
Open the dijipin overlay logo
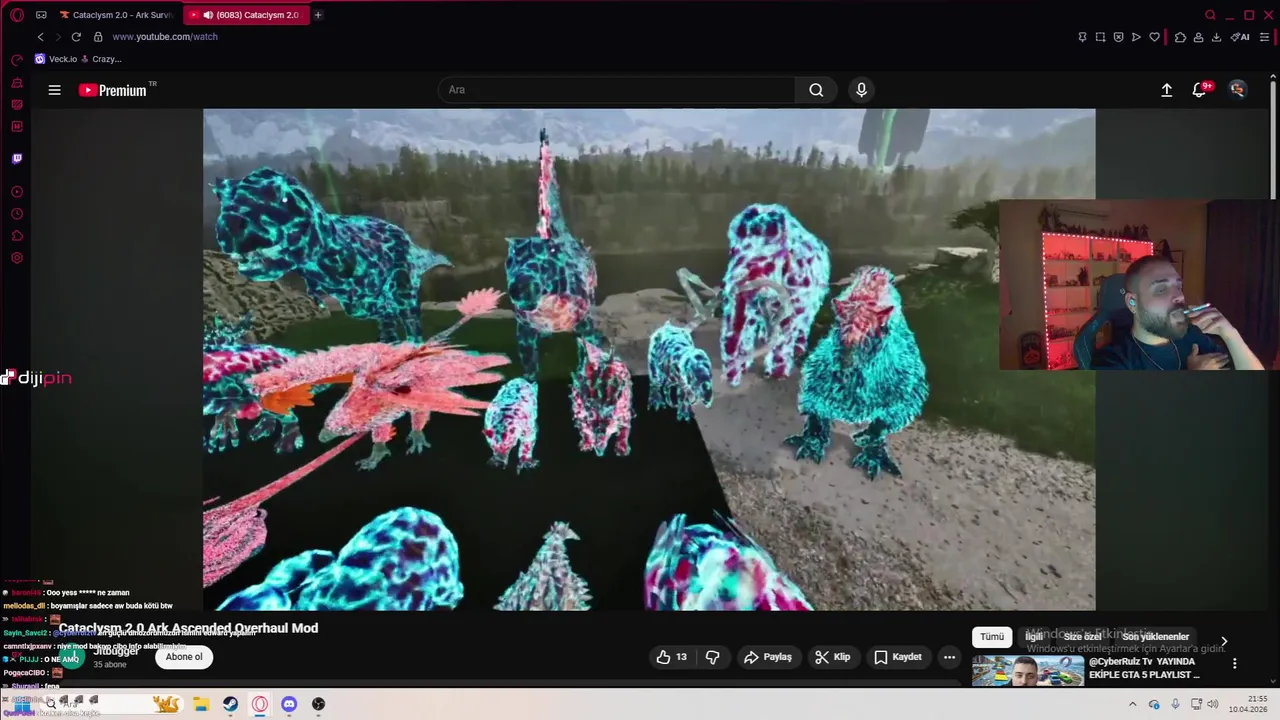(36, 378)
